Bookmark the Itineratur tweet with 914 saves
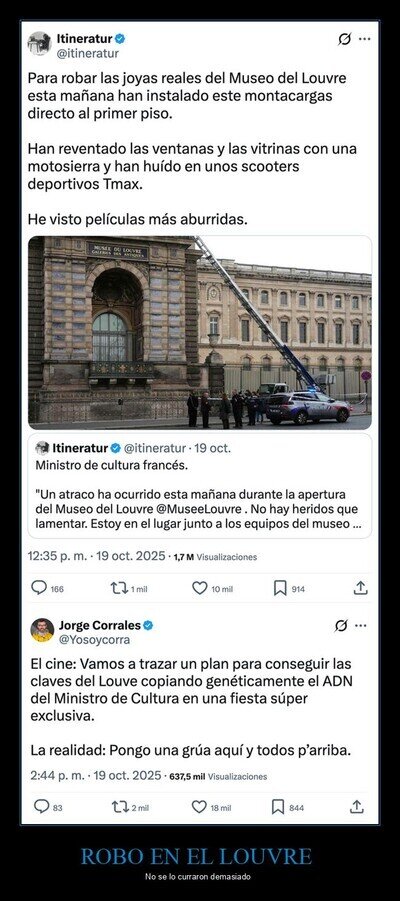Viewport: 400px width, 901px height. [280, 588]
